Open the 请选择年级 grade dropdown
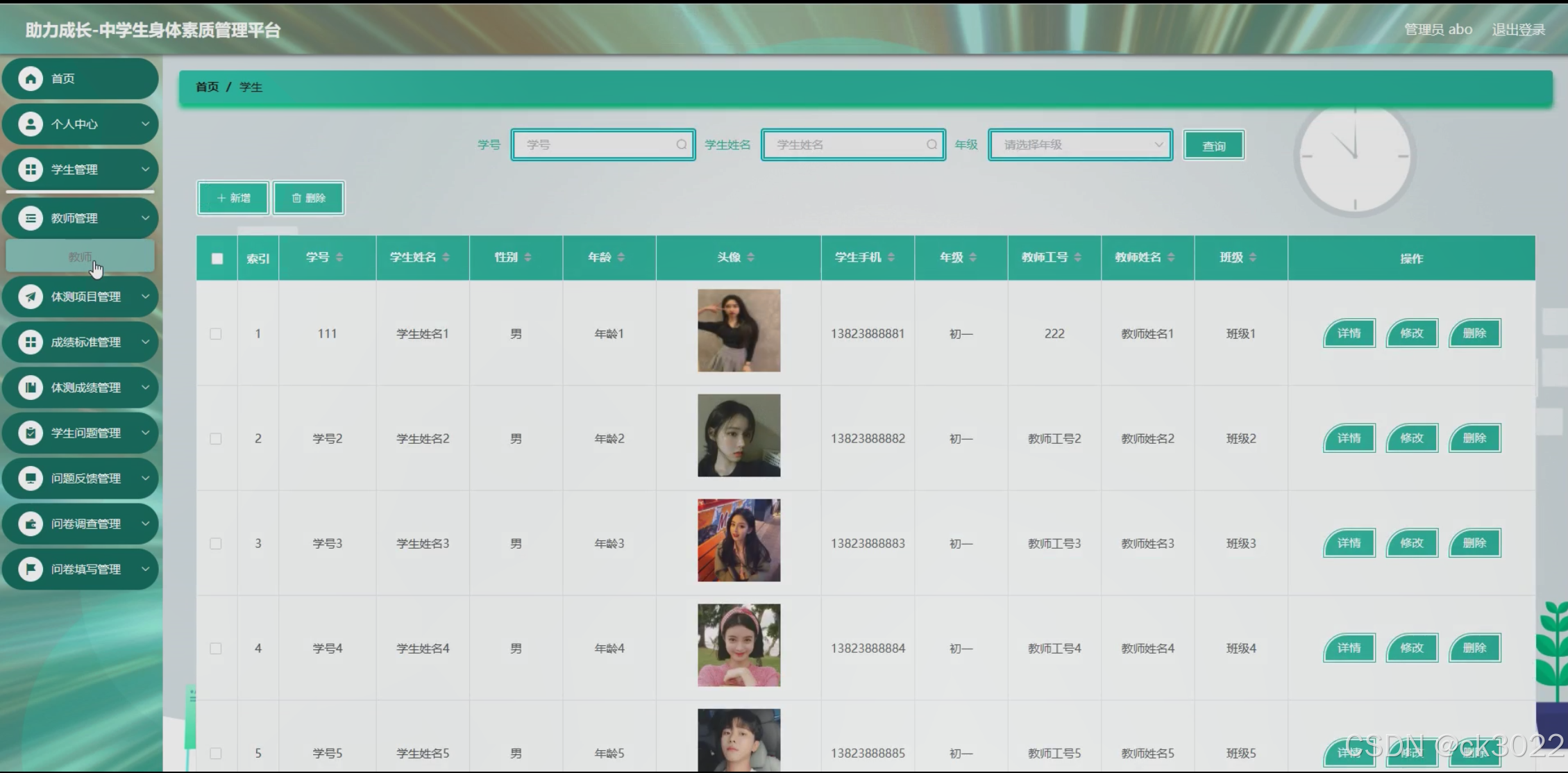This screenshot has width=1568, height=773. pyautogui.click(x=1080, y=144)
